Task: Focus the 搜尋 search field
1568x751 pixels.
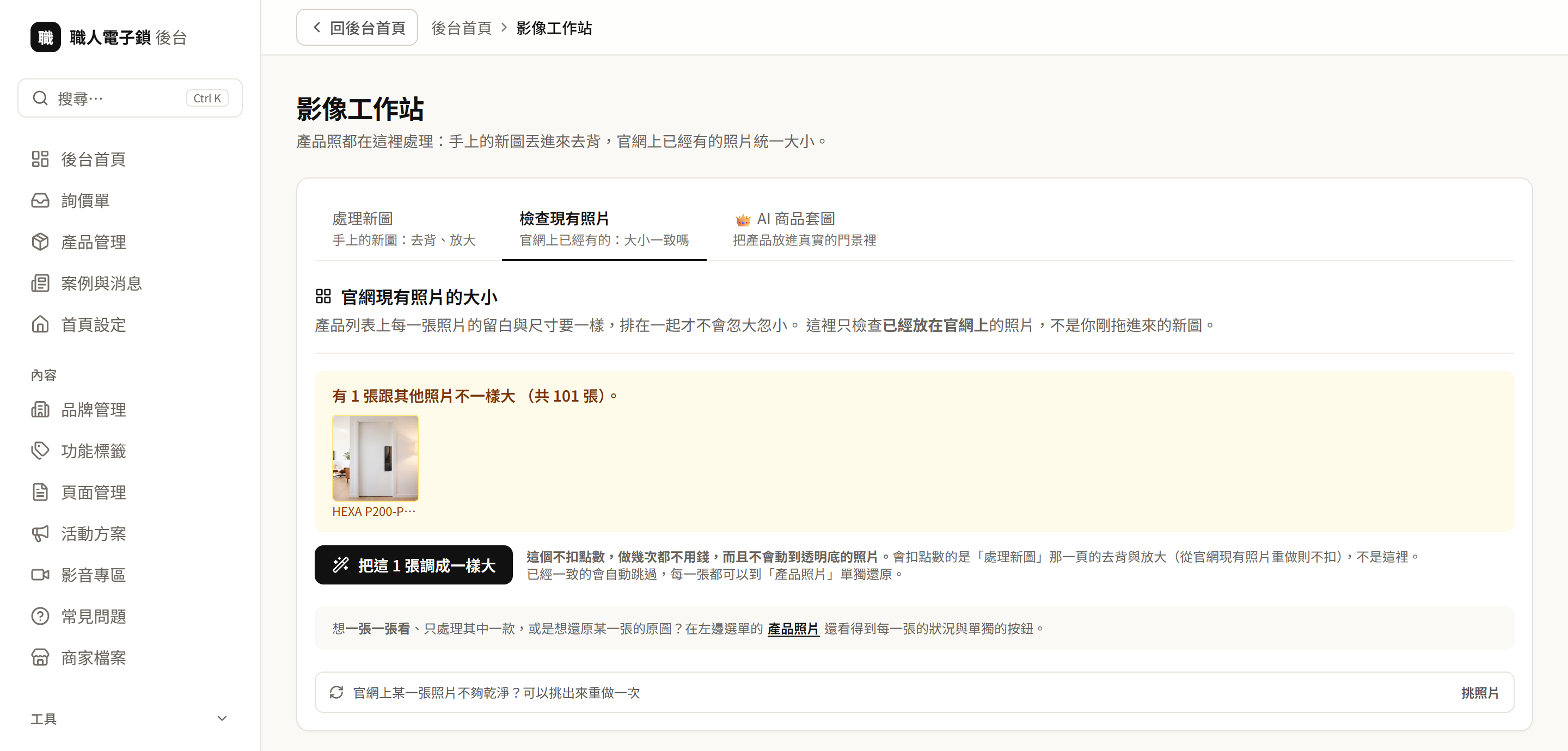Action: [x=130, y=98]
